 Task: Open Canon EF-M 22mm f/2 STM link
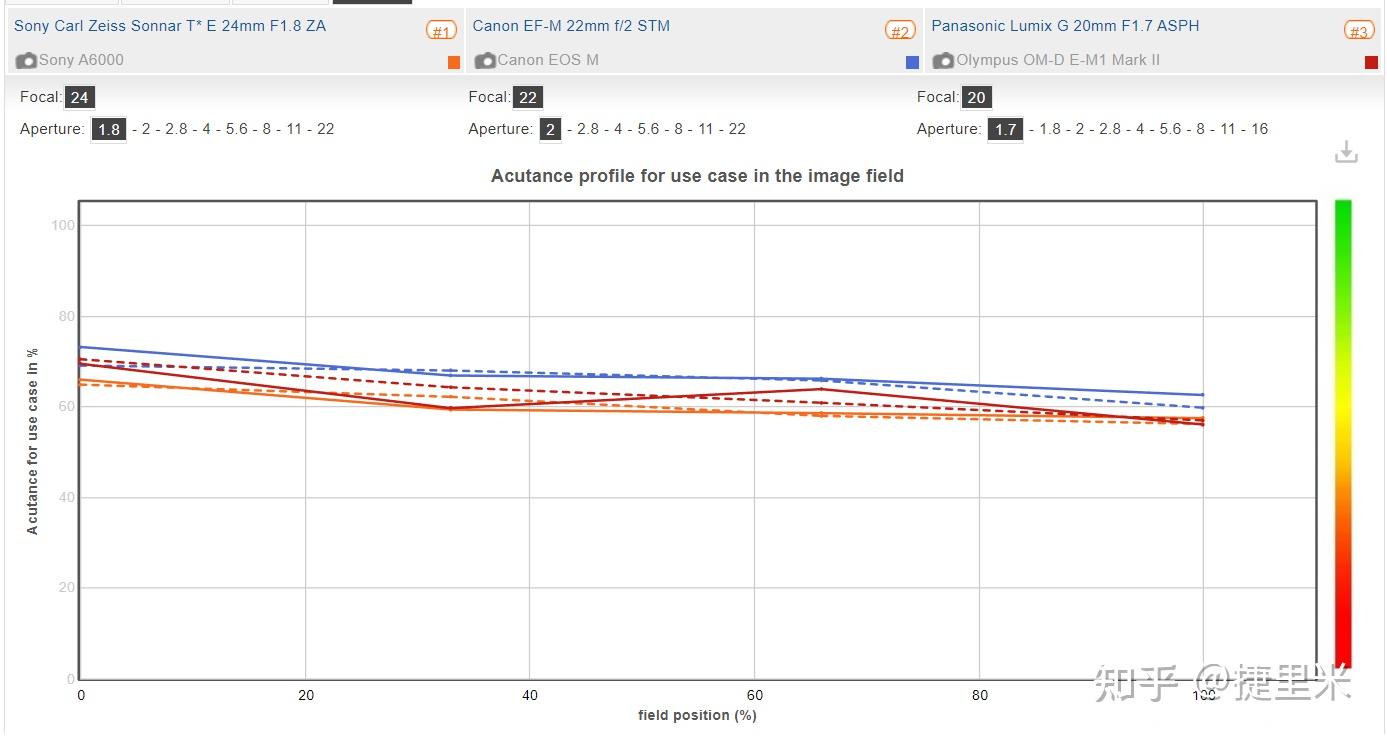point(571,26)
